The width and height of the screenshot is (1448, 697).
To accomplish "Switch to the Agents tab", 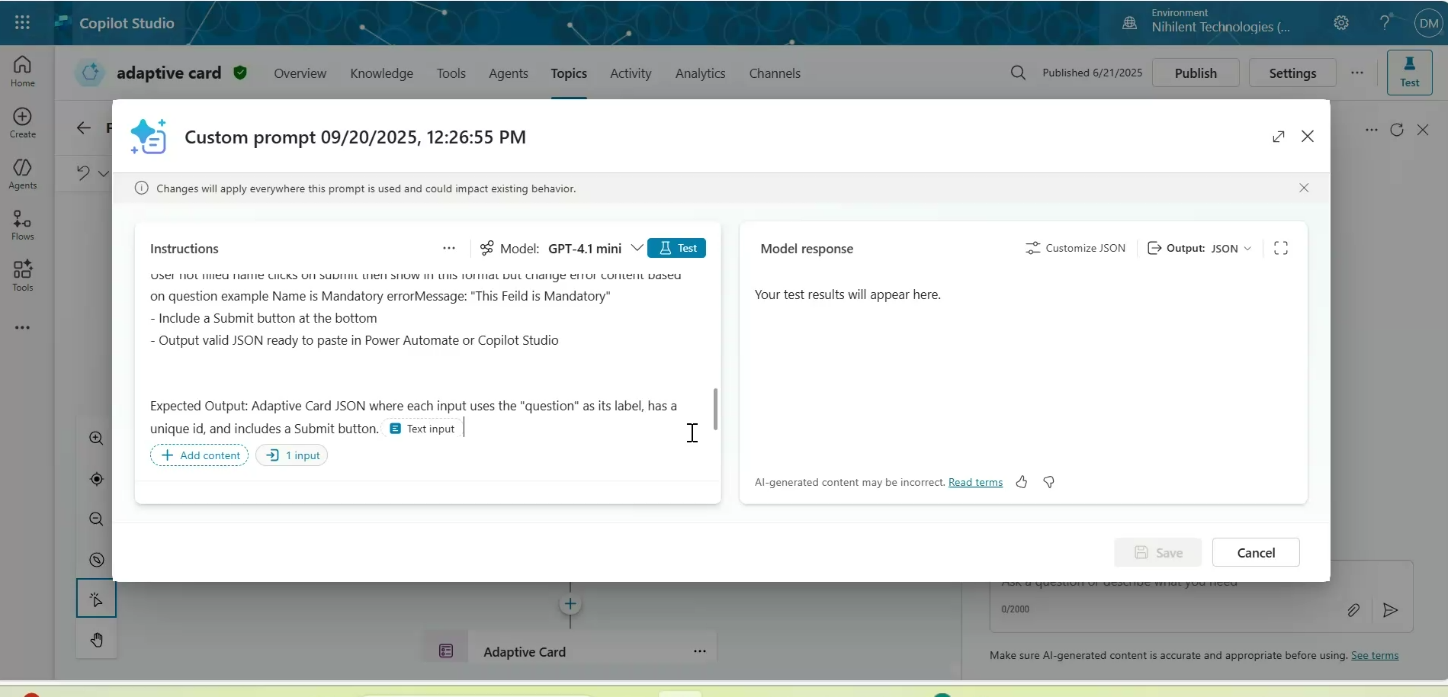I will click(508, 73).
